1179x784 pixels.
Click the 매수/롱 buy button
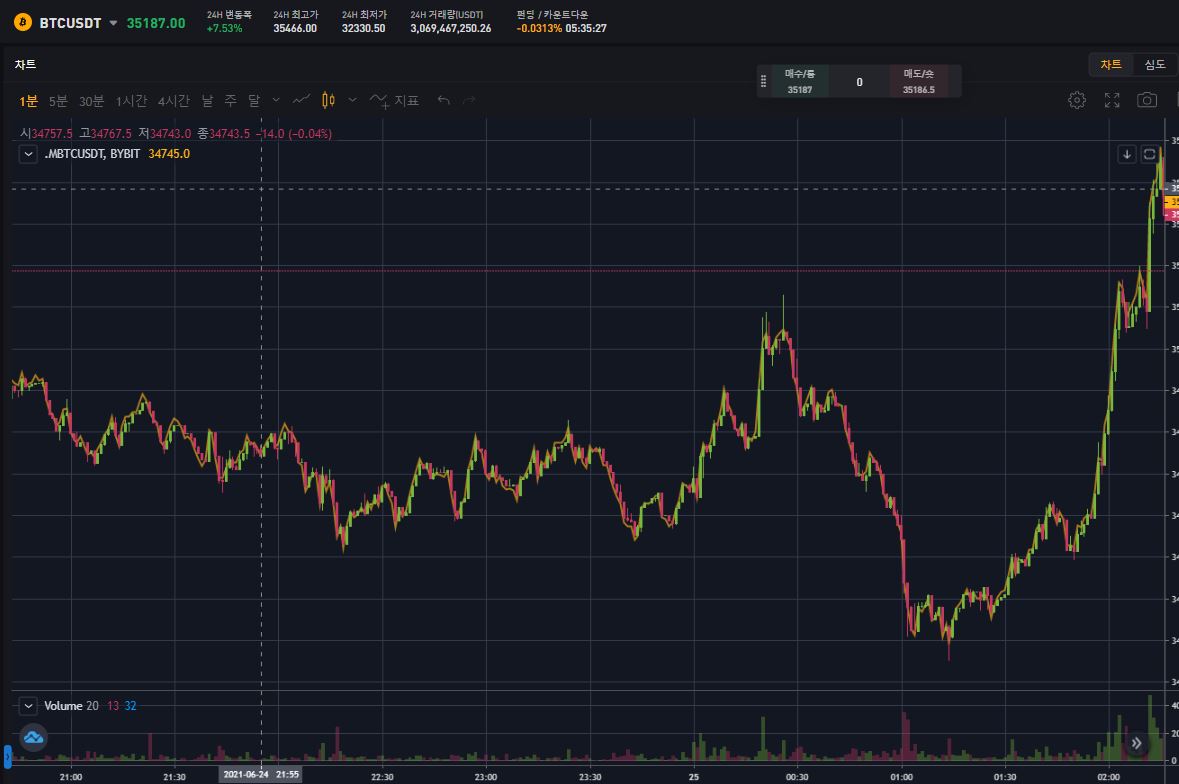800,82
